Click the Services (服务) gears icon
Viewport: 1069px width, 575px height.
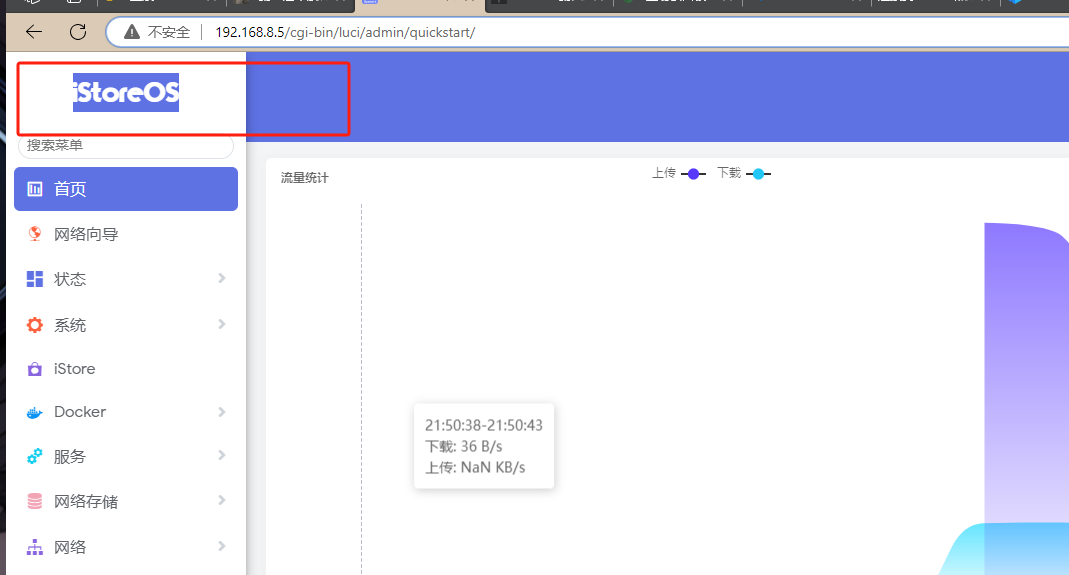[35, 456]
